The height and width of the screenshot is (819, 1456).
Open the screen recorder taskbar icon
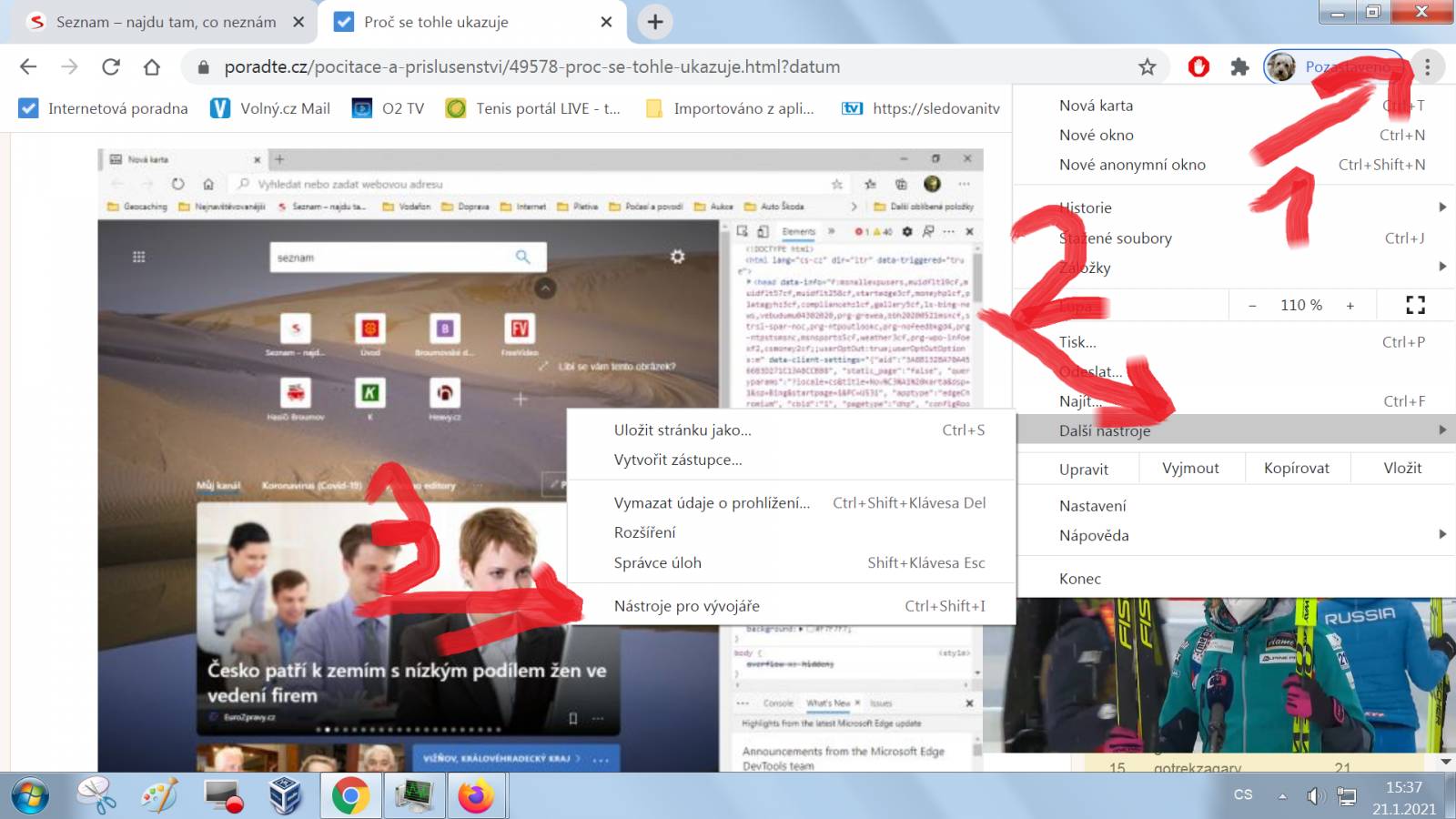[223, 796]
